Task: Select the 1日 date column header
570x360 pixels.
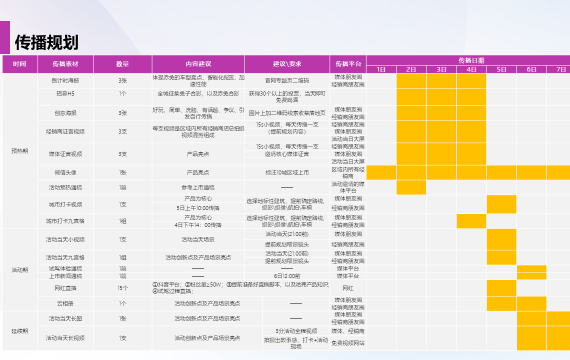Action: pos(381,69)
